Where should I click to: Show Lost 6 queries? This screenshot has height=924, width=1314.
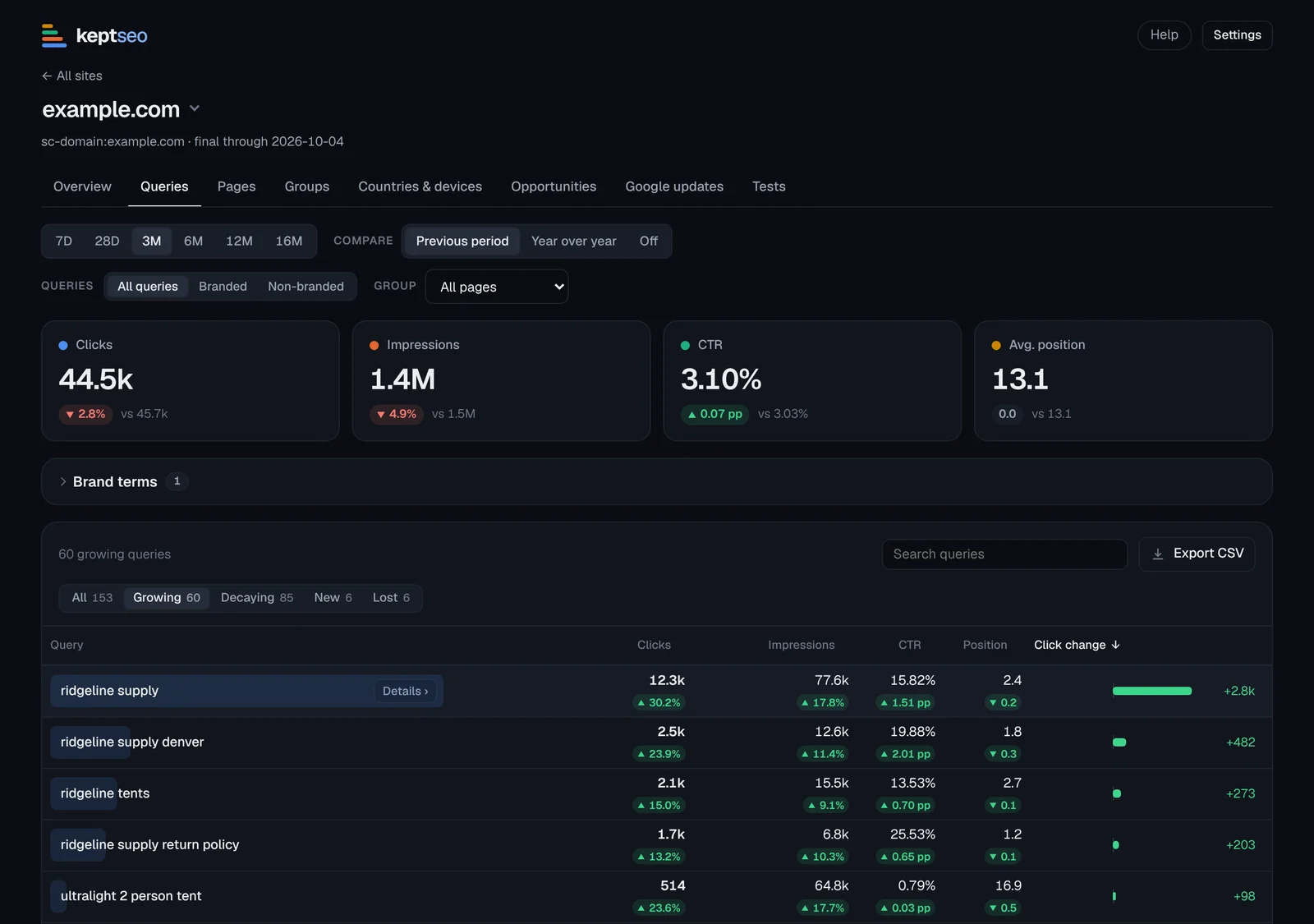pos(391,598)
